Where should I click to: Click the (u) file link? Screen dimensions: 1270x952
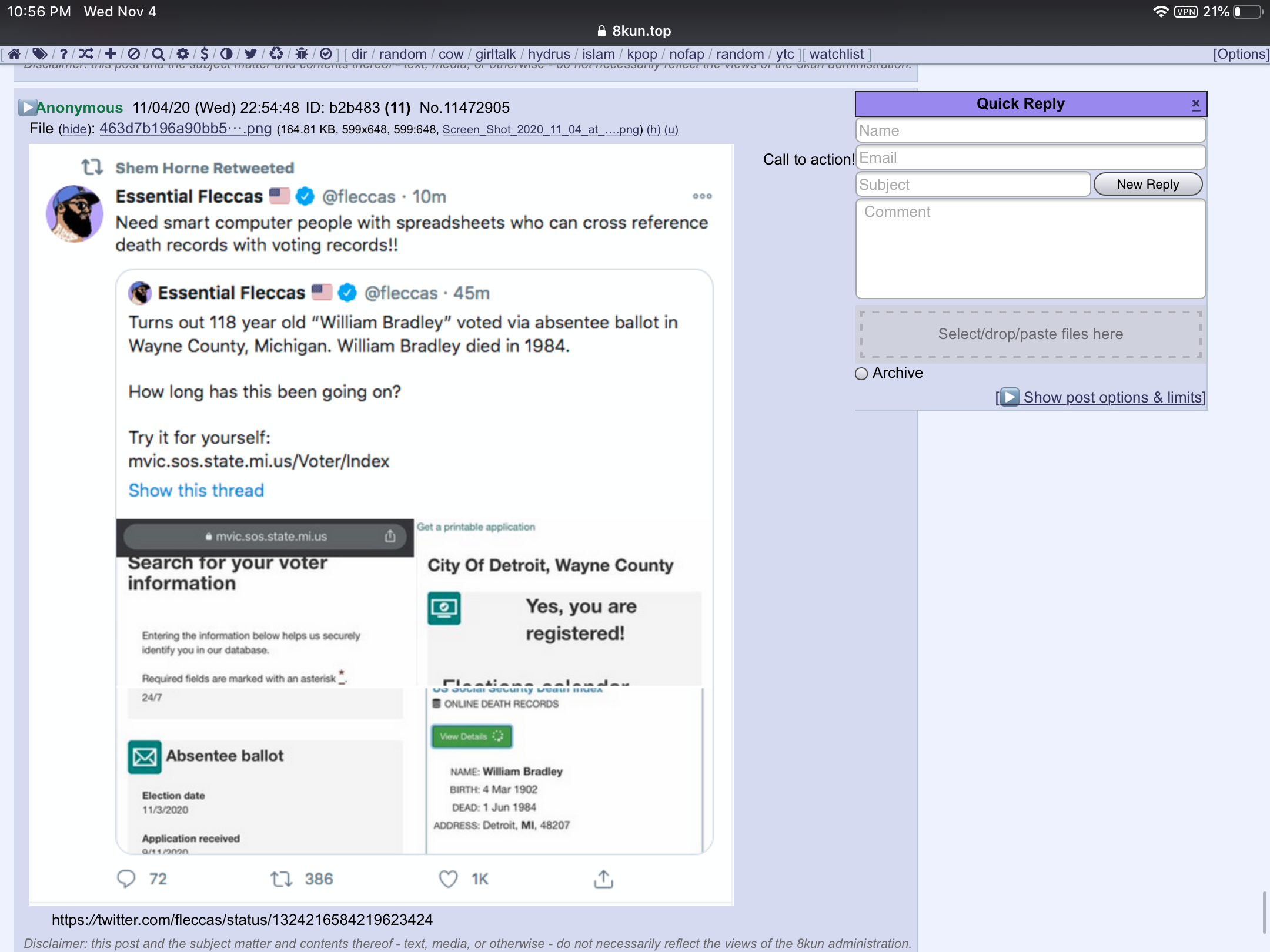[x=671, y=129]
